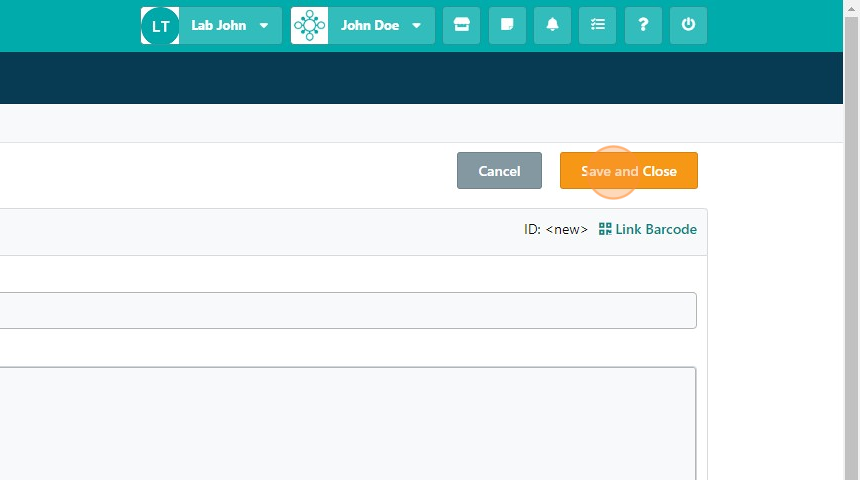Open the task checklist icon
860x480 pixels.
tap(597, 25)
